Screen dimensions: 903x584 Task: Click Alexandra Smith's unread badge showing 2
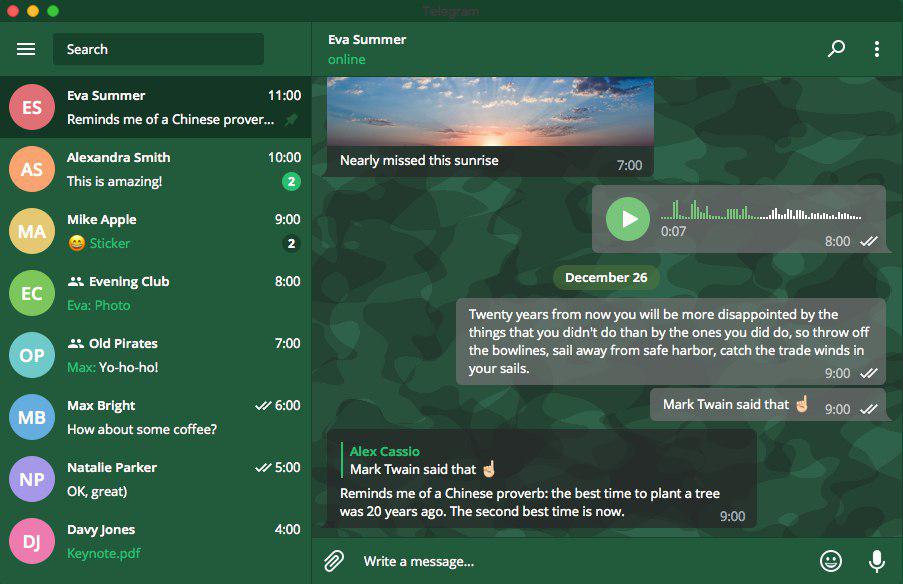(291, 181)
